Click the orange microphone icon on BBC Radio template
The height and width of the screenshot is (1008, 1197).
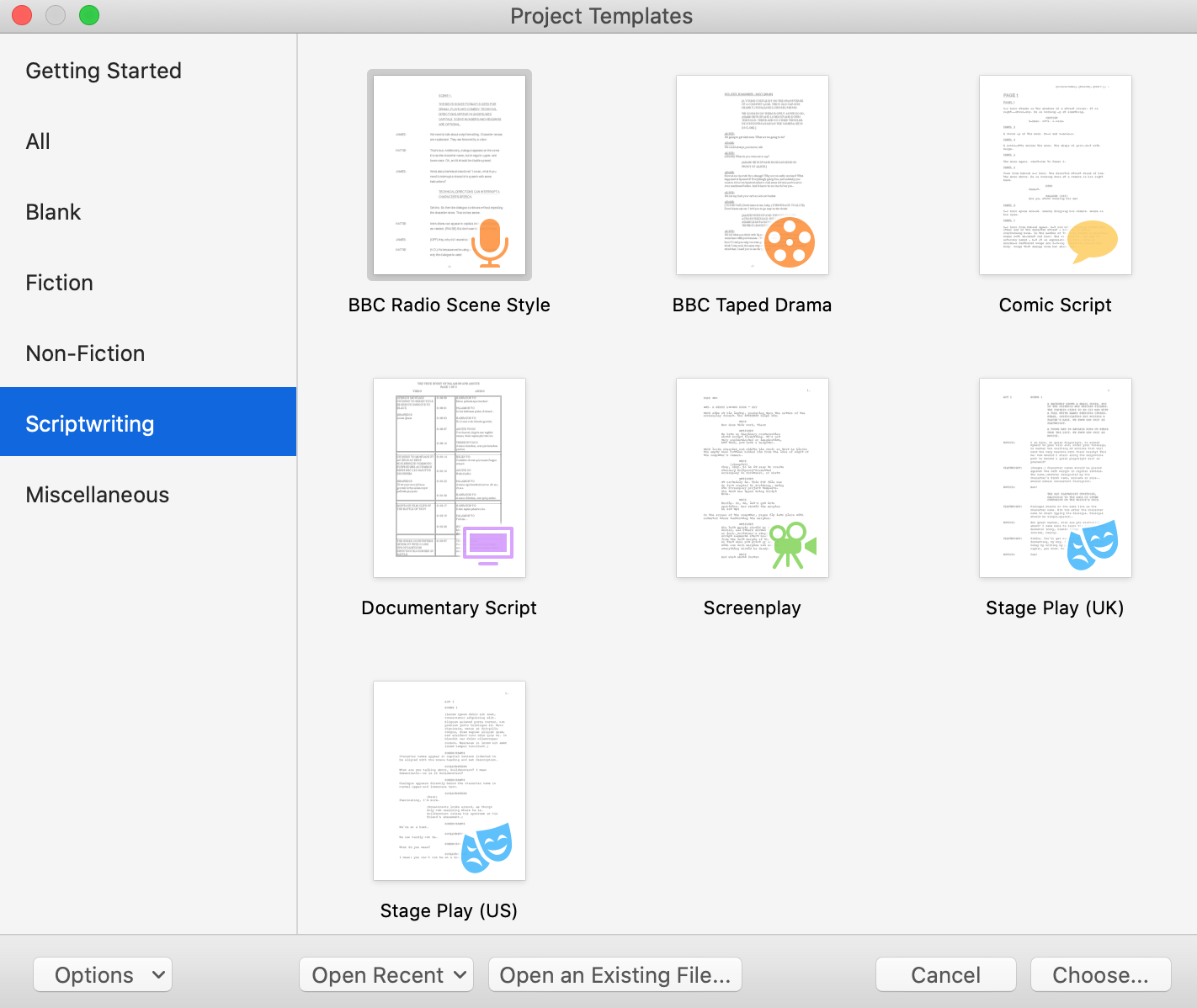(489, 243)
